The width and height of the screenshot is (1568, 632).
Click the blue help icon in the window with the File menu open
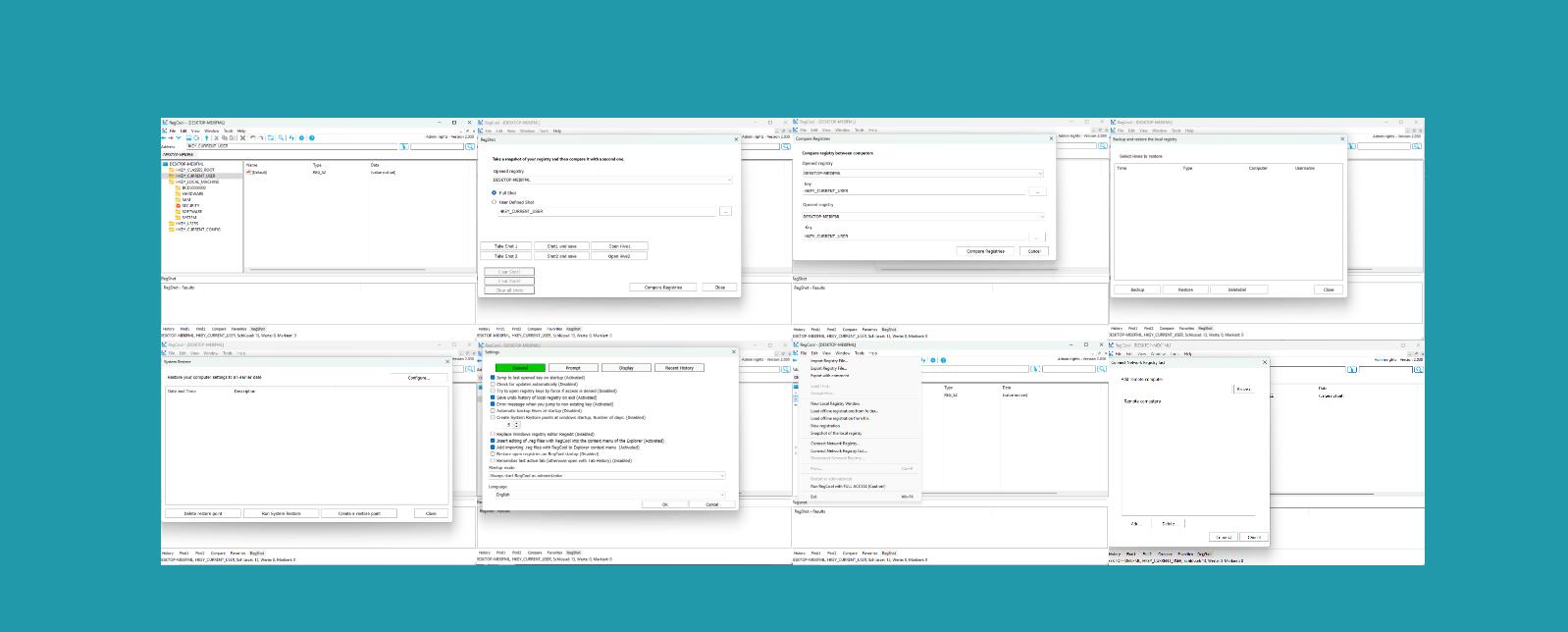point(943,360)
